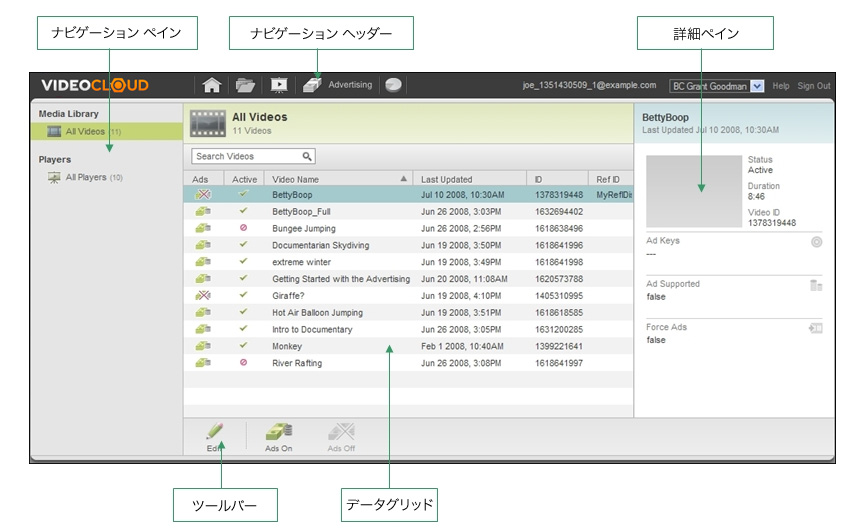855x529 pixels.
Task: Open the Help link
Action: point(781,86)
